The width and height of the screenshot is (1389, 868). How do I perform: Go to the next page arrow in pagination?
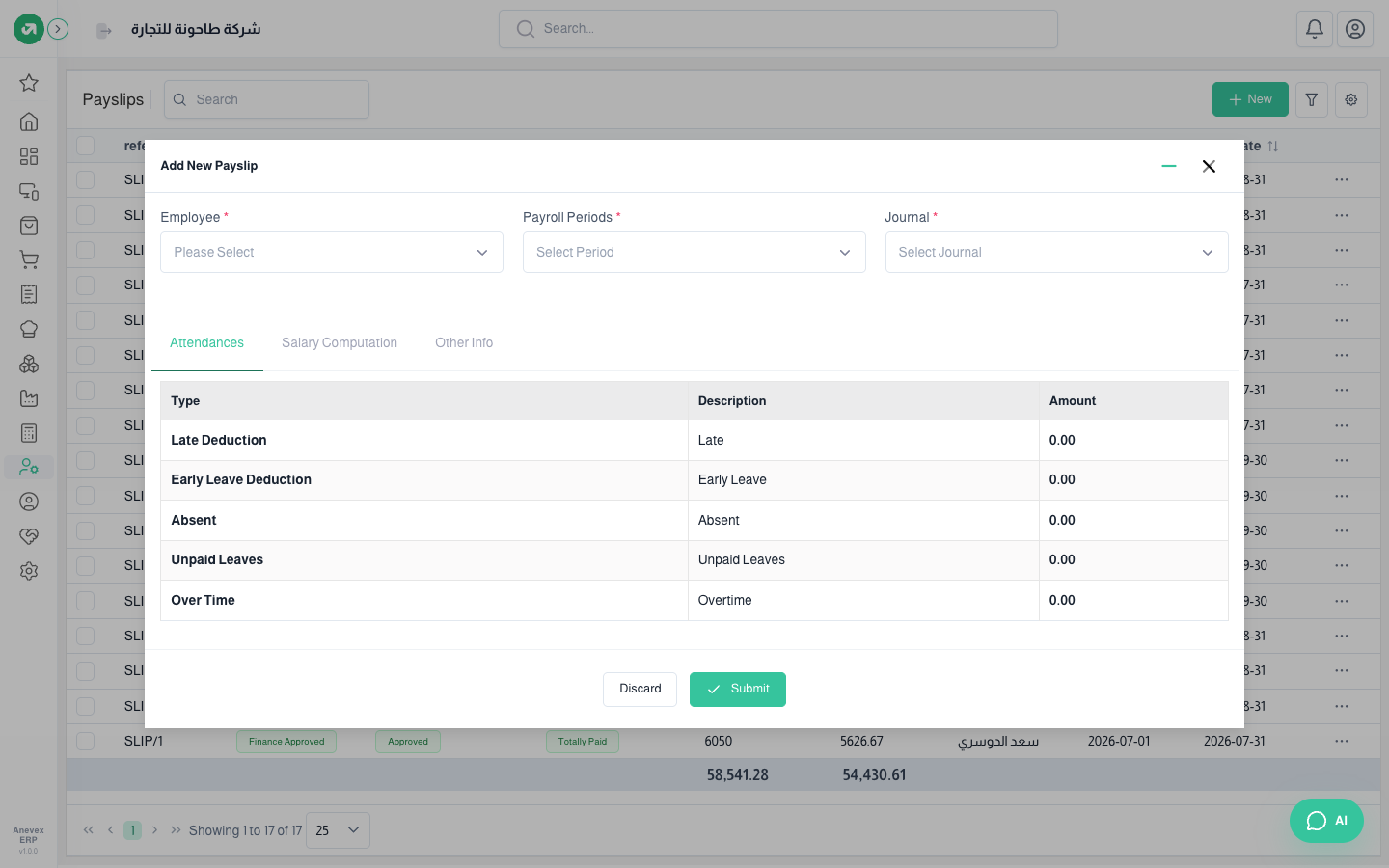click(x=154, y=830)
